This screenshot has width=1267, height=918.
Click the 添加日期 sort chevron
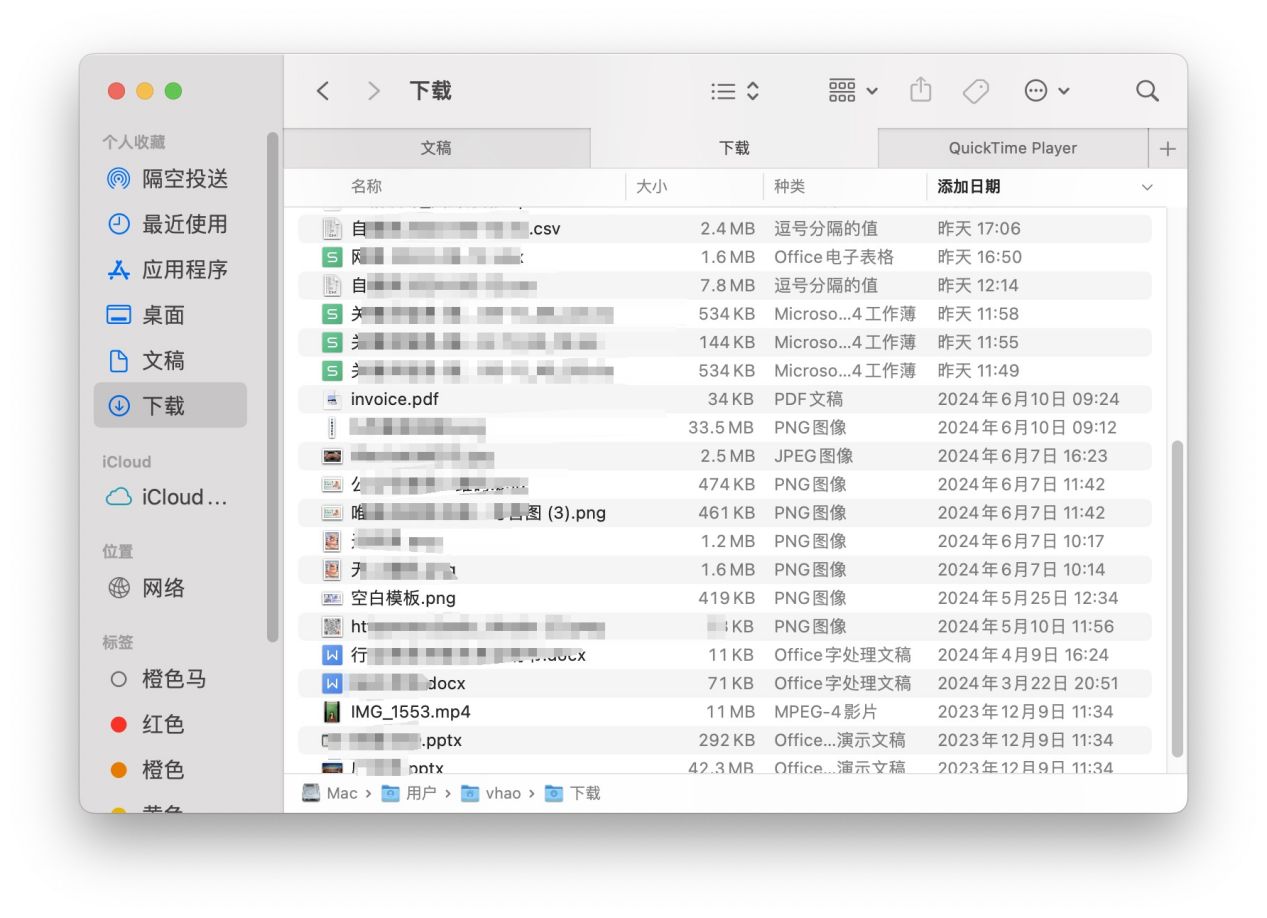pos(1147,186)
